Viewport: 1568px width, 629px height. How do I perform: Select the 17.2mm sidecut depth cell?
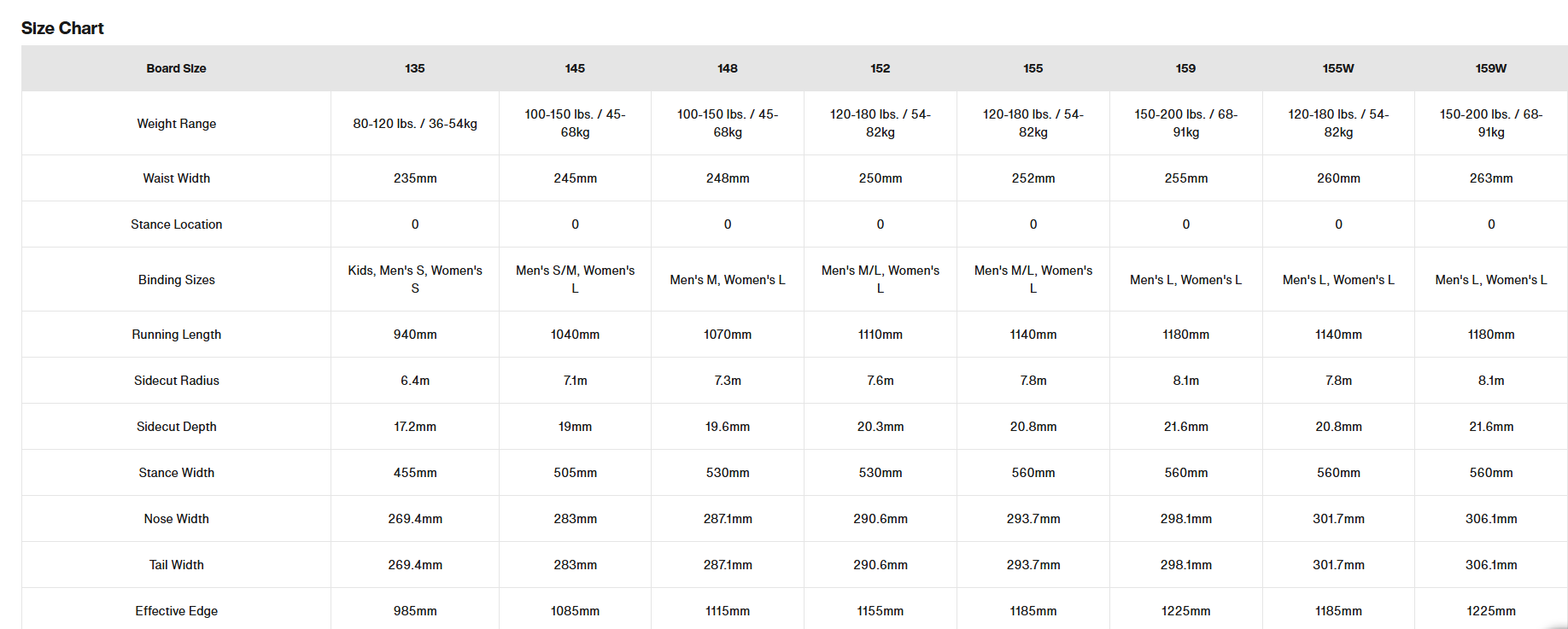pos(415,427)
